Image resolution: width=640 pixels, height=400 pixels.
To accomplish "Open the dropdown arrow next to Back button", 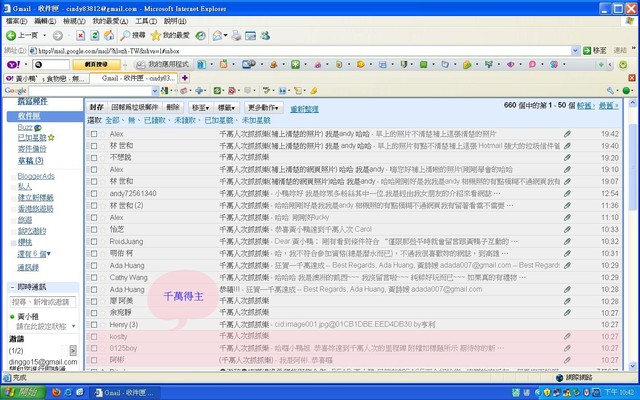I will coord(44,36).
